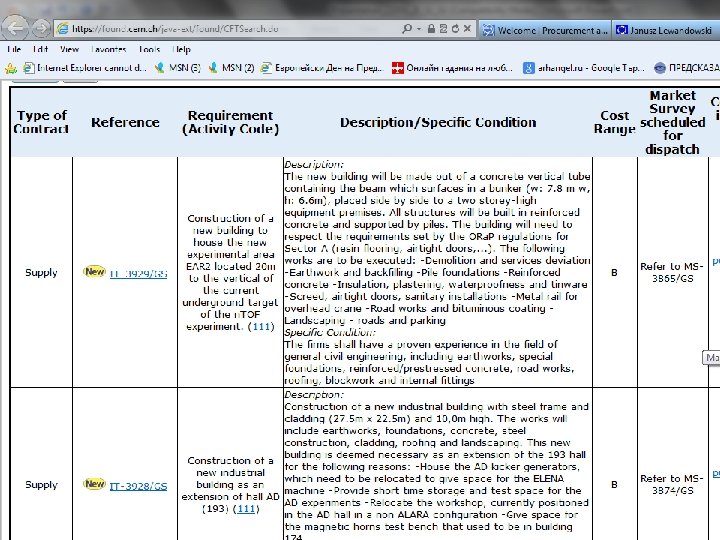The height and width of the screenshot is (540, 720).
Task: Click the page icon in address bar
Action: point(63,28)
